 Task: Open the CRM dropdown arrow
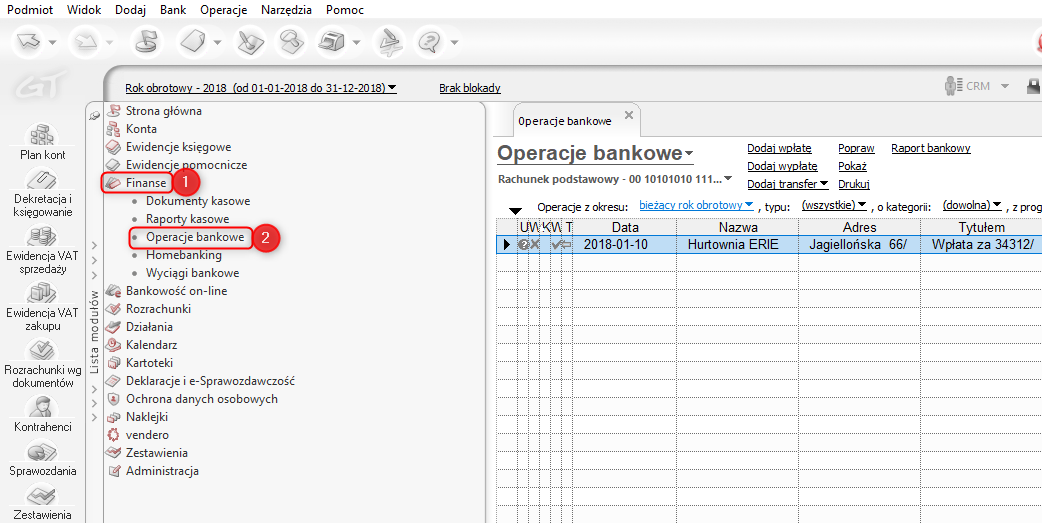pyautogui.click(x=1004, y=87)
